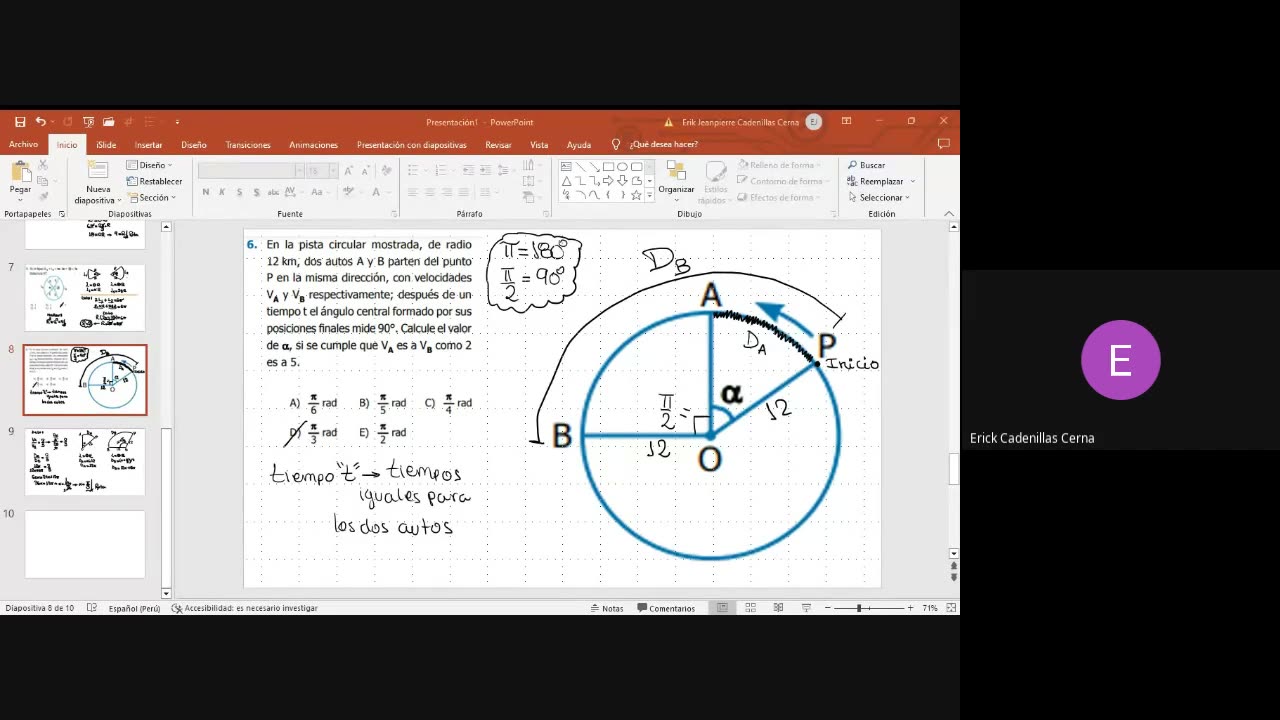The image size is (1280, 720).
Task: Click the Reemplazar button
Action: pyautogui.click(x=875, y=181)
